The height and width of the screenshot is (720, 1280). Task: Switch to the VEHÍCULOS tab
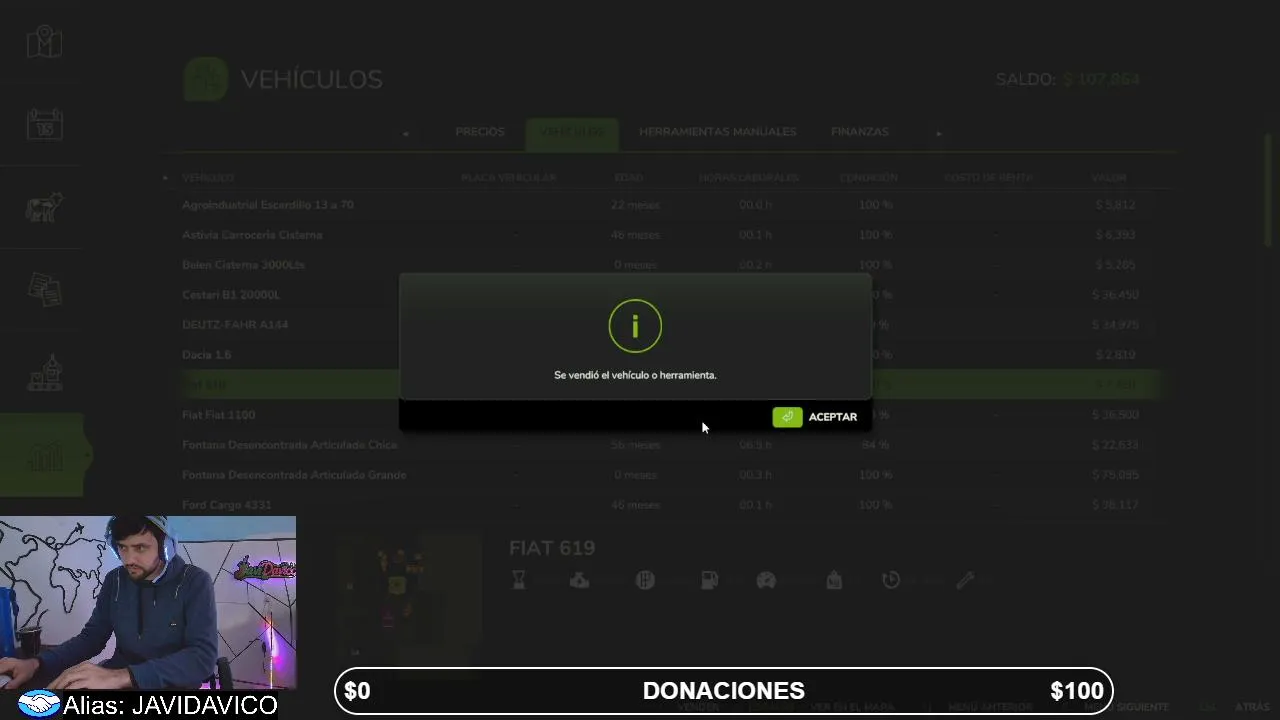[572, 132]
